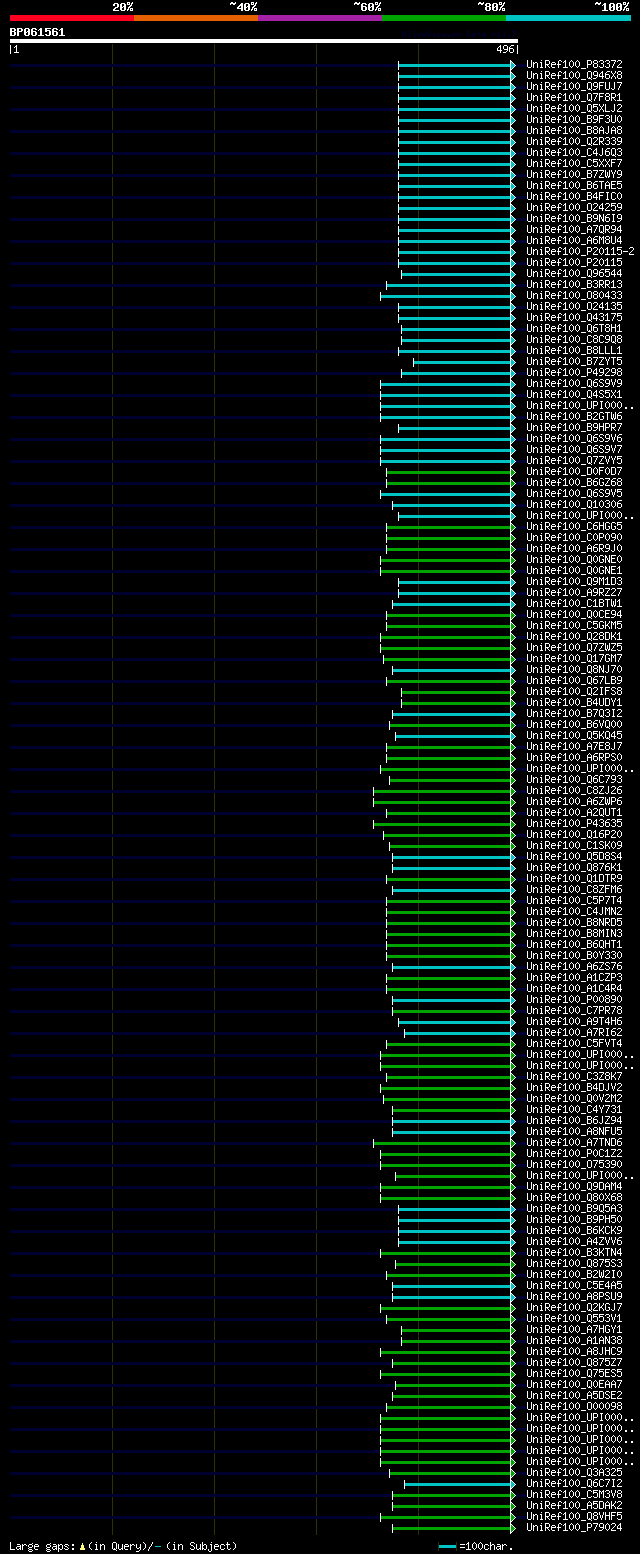Select the UniRef100_B8LLL1 label
Viewport: 640px width, 1554px height.
[x=574, y=351]
